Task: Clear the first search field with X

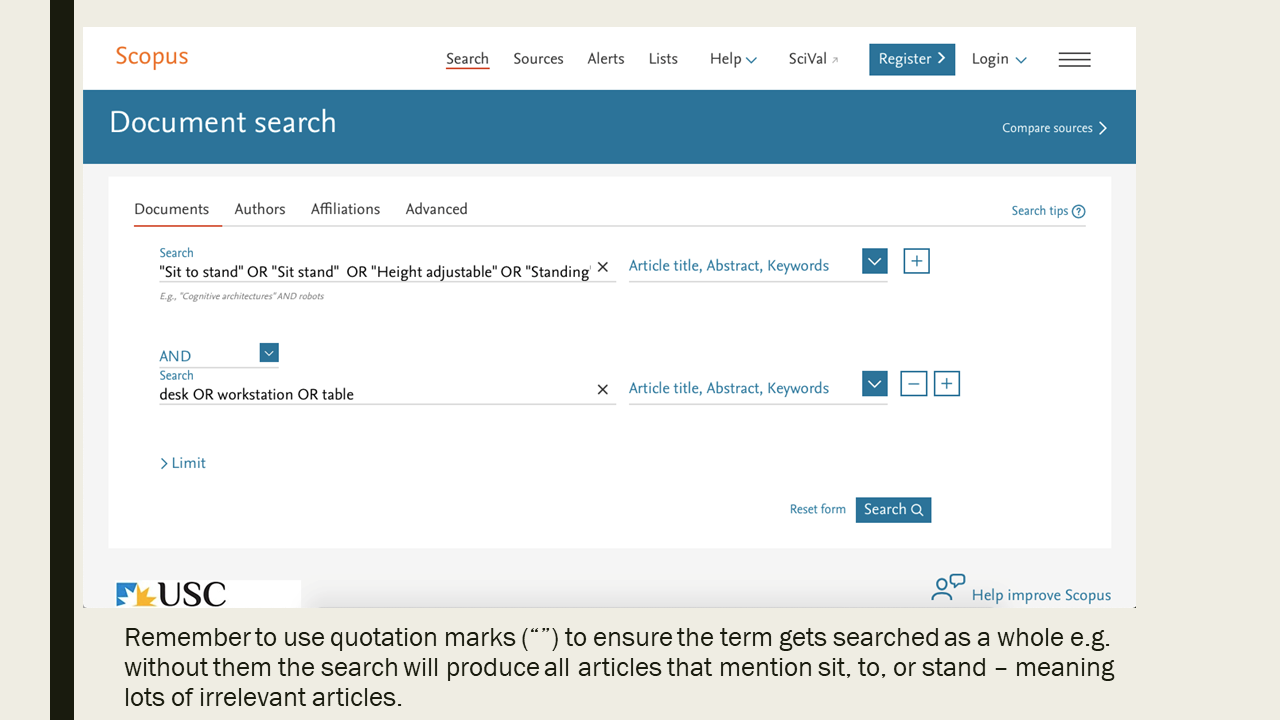Action: (603, 267)
